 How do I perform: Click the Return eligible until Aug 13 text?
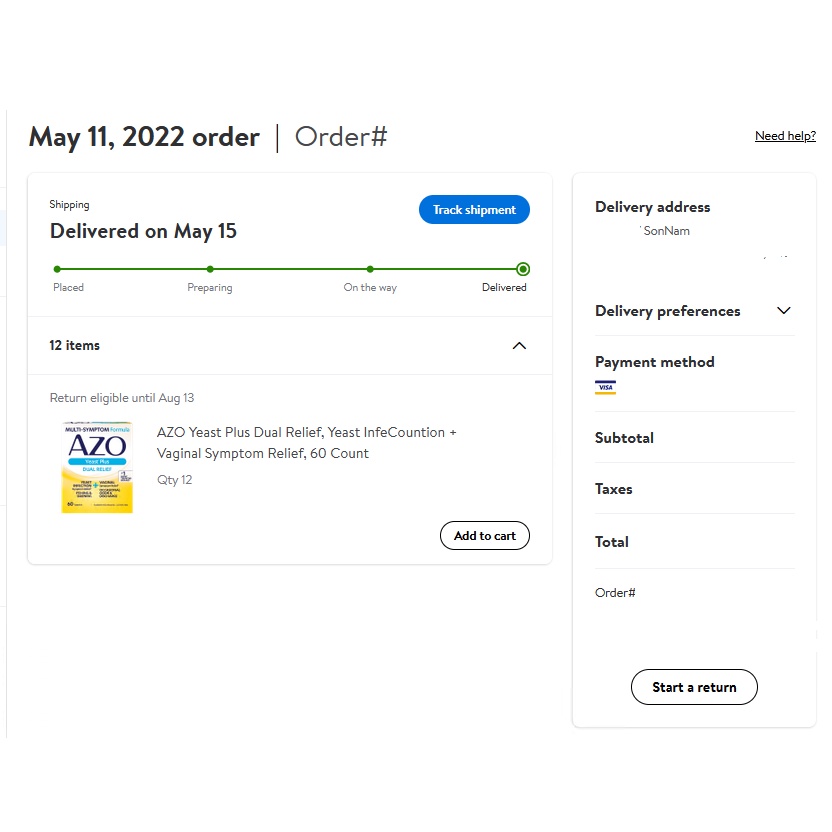(122, 398)
